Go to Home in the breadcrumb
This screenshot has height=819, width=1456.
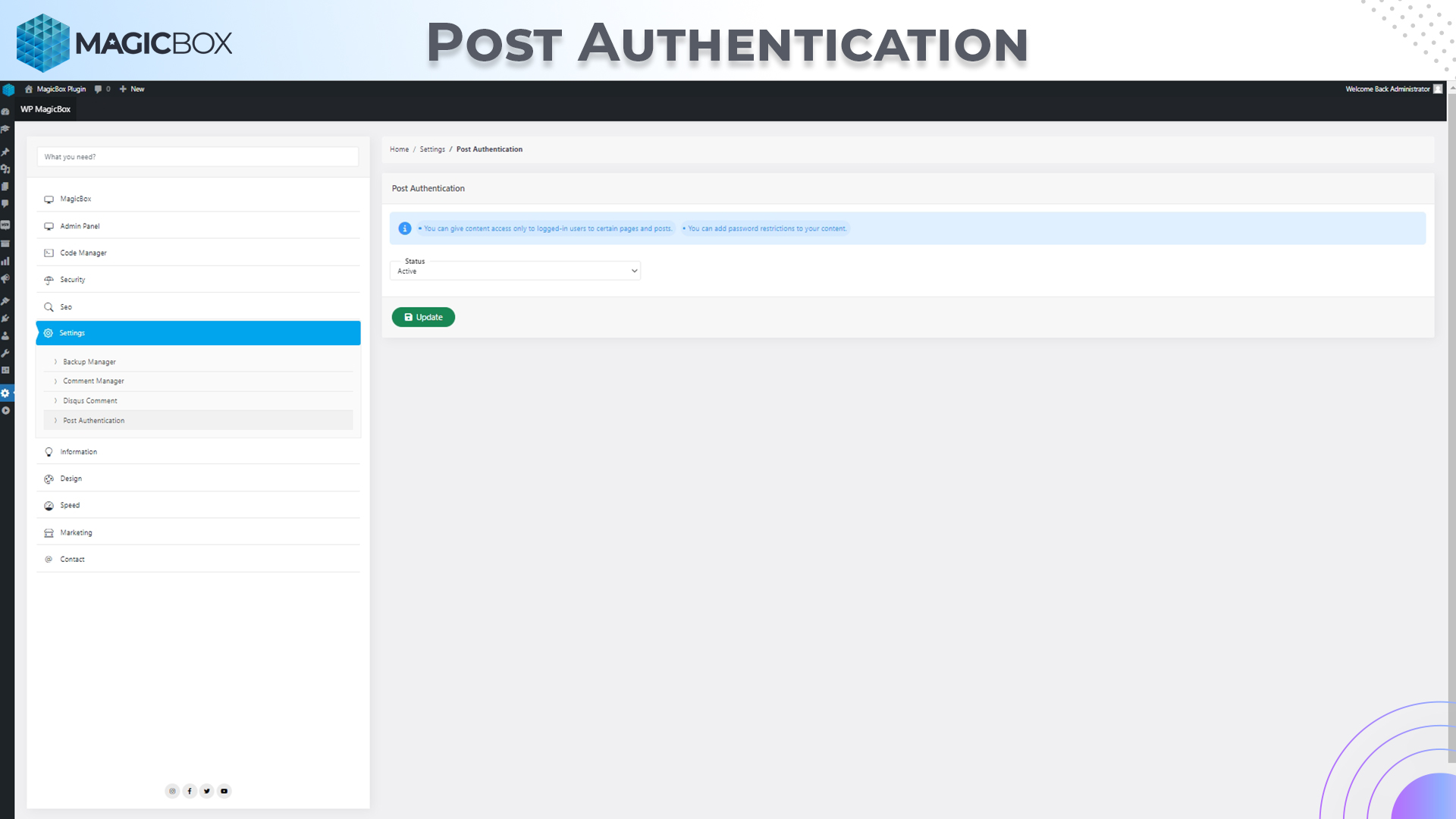[x=399, y=149]
